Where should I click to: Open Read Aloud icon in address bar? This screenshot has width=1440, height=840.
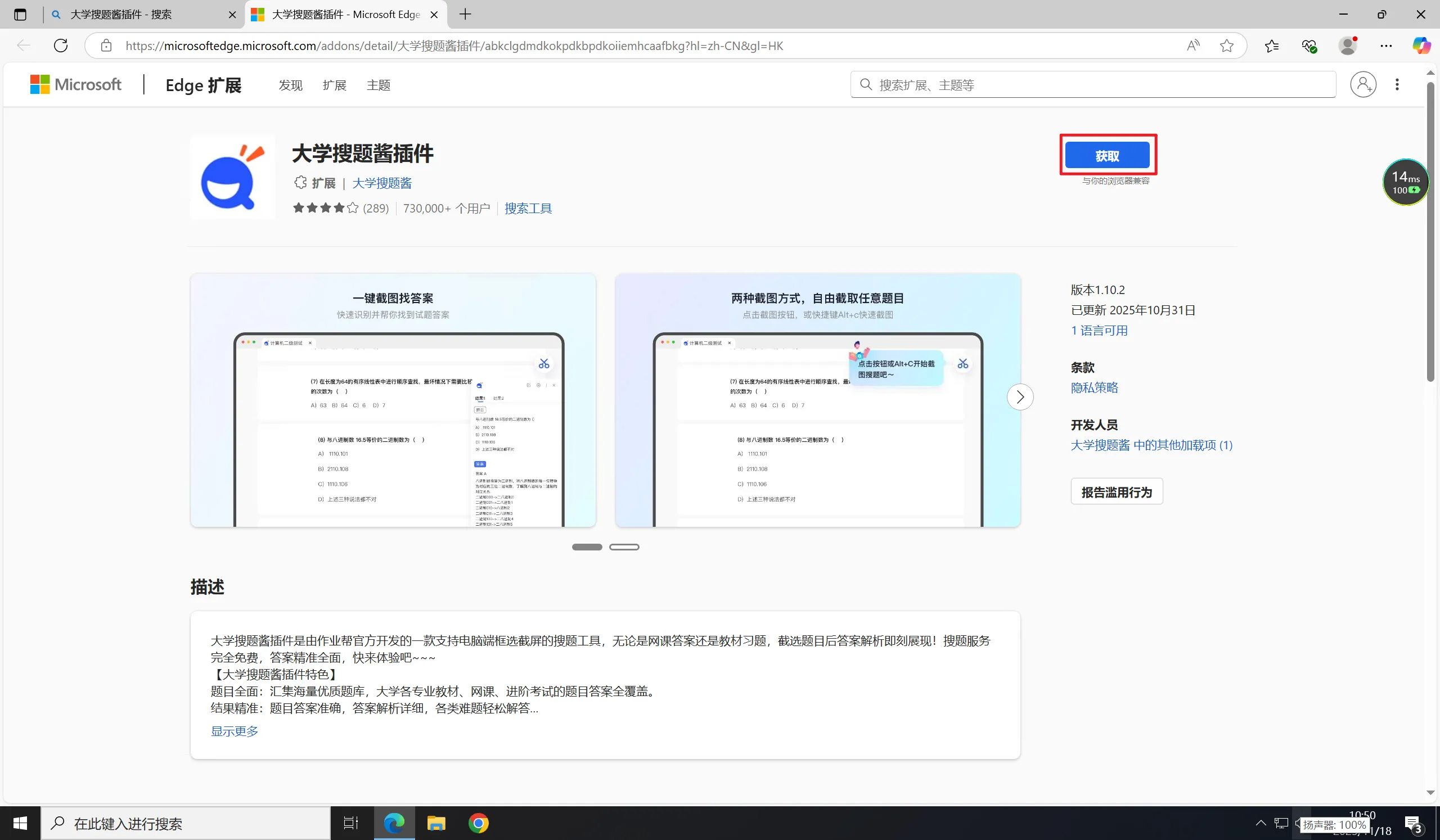(x=1193, y=46)
